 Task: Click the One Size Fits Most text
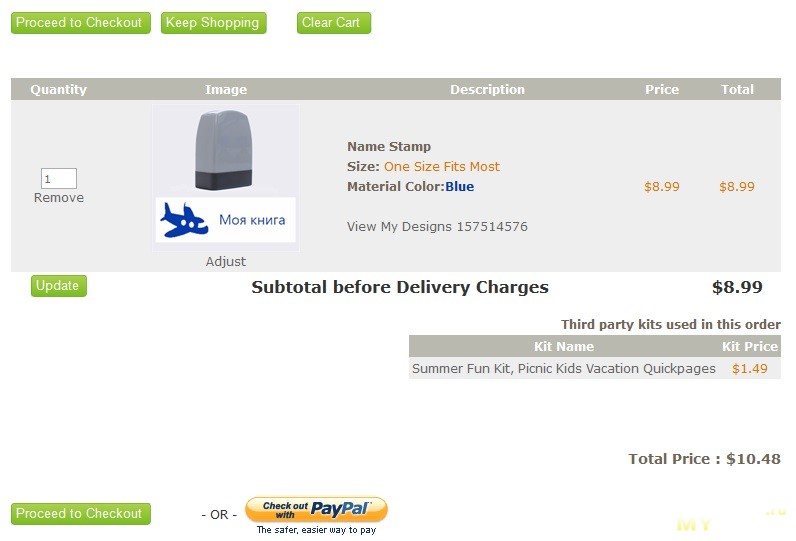pos(442,166)
